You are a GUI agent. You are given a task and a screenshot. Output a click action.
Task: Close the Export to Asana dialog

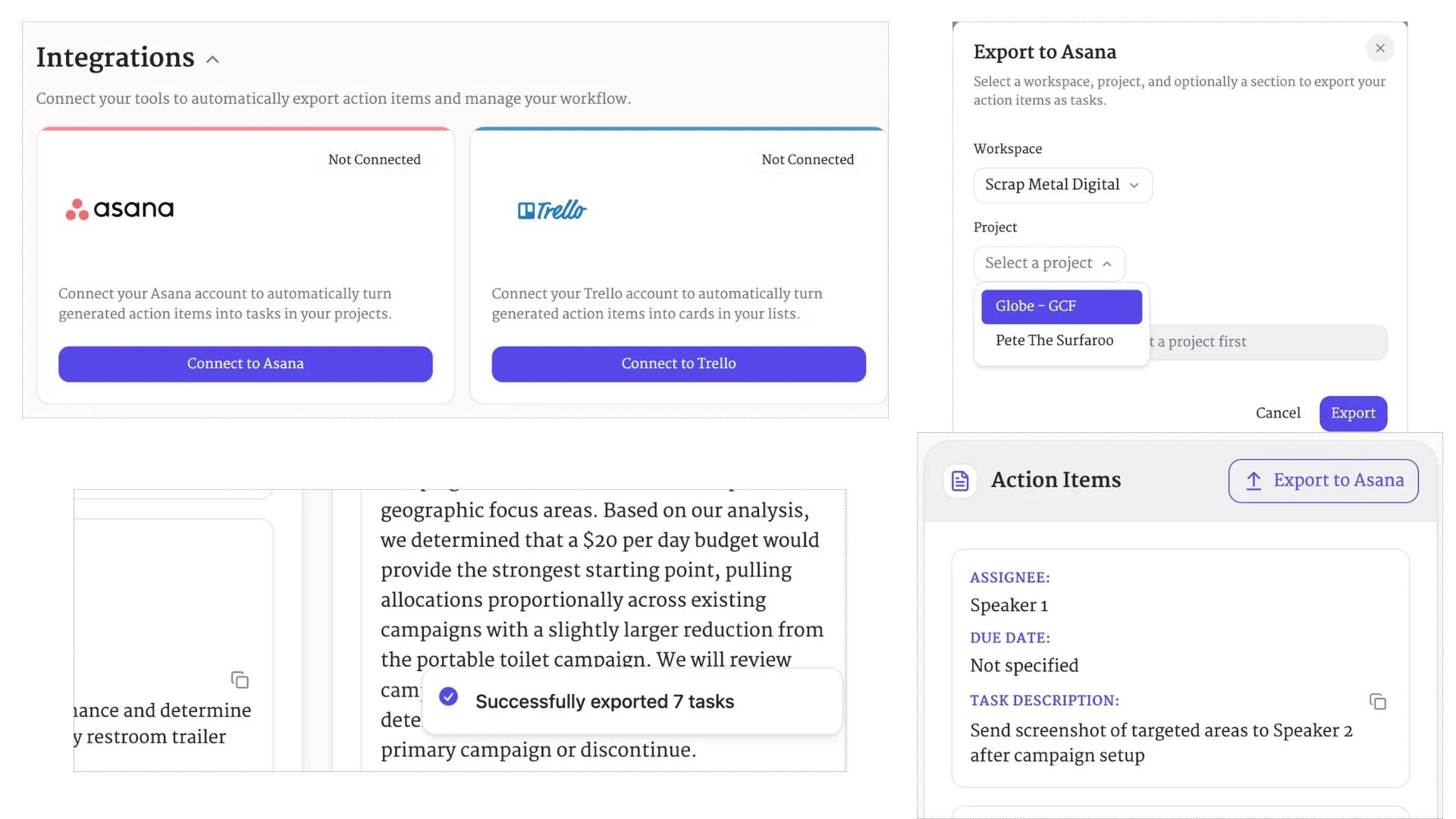[x=1380, y=49]
